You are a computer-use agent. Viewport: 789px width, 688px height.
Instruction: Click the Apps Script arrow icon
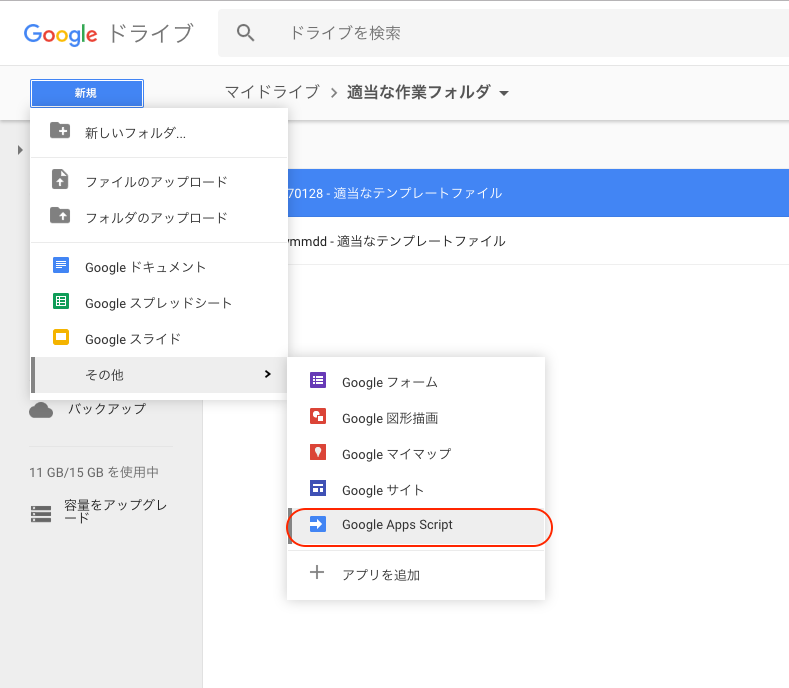318,524
